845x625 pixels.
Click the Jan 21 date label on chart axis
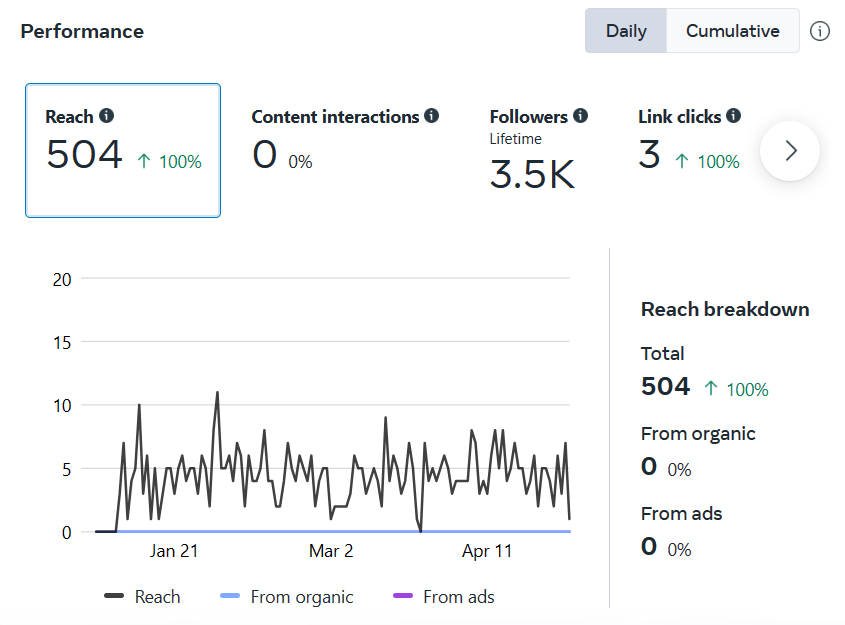click(x=174, y=551)
